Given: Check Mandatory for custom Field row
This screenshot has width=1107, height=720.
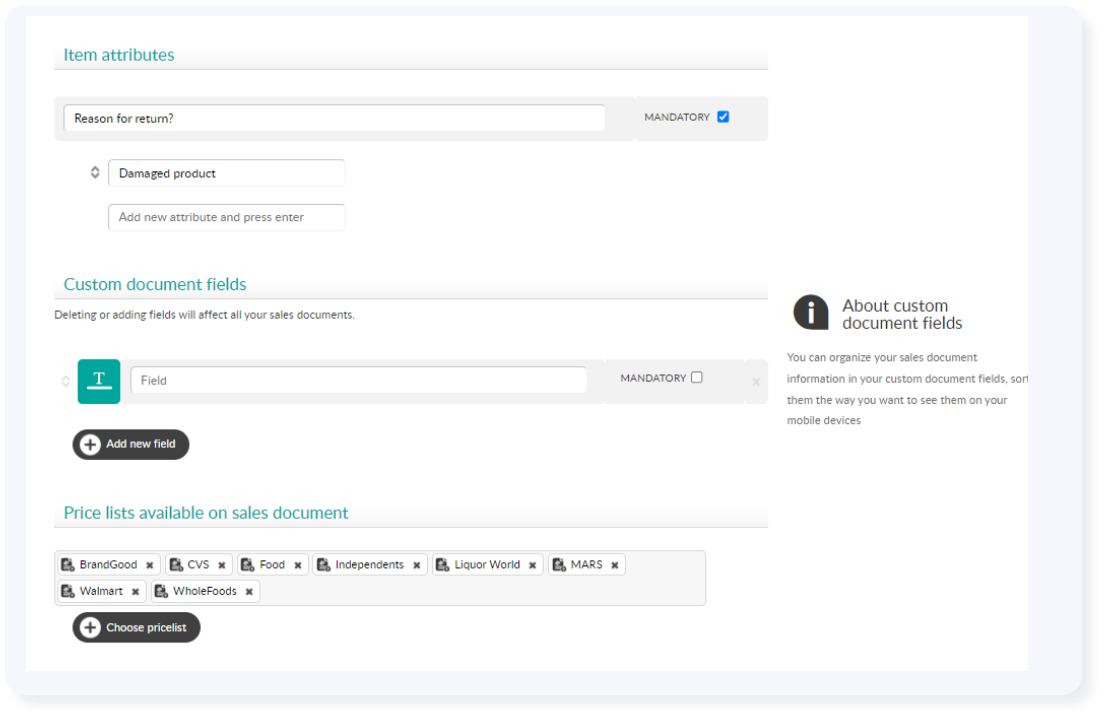Looking at the screenshot, I should (697, 378).
